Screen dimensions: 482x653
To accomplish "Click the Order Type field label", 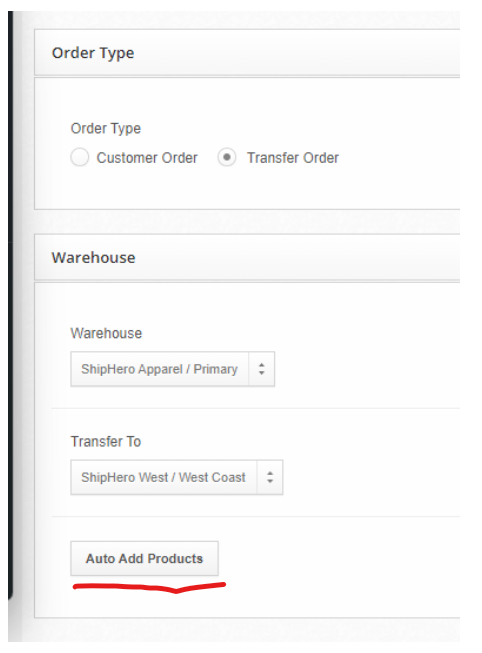I will (x=106, y=129).
